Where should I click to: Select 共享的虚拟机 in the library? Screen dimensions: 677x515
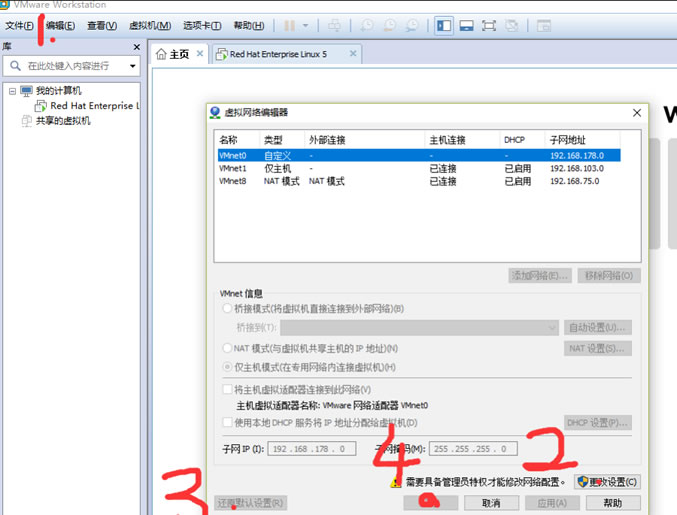(x=63, y=121)
